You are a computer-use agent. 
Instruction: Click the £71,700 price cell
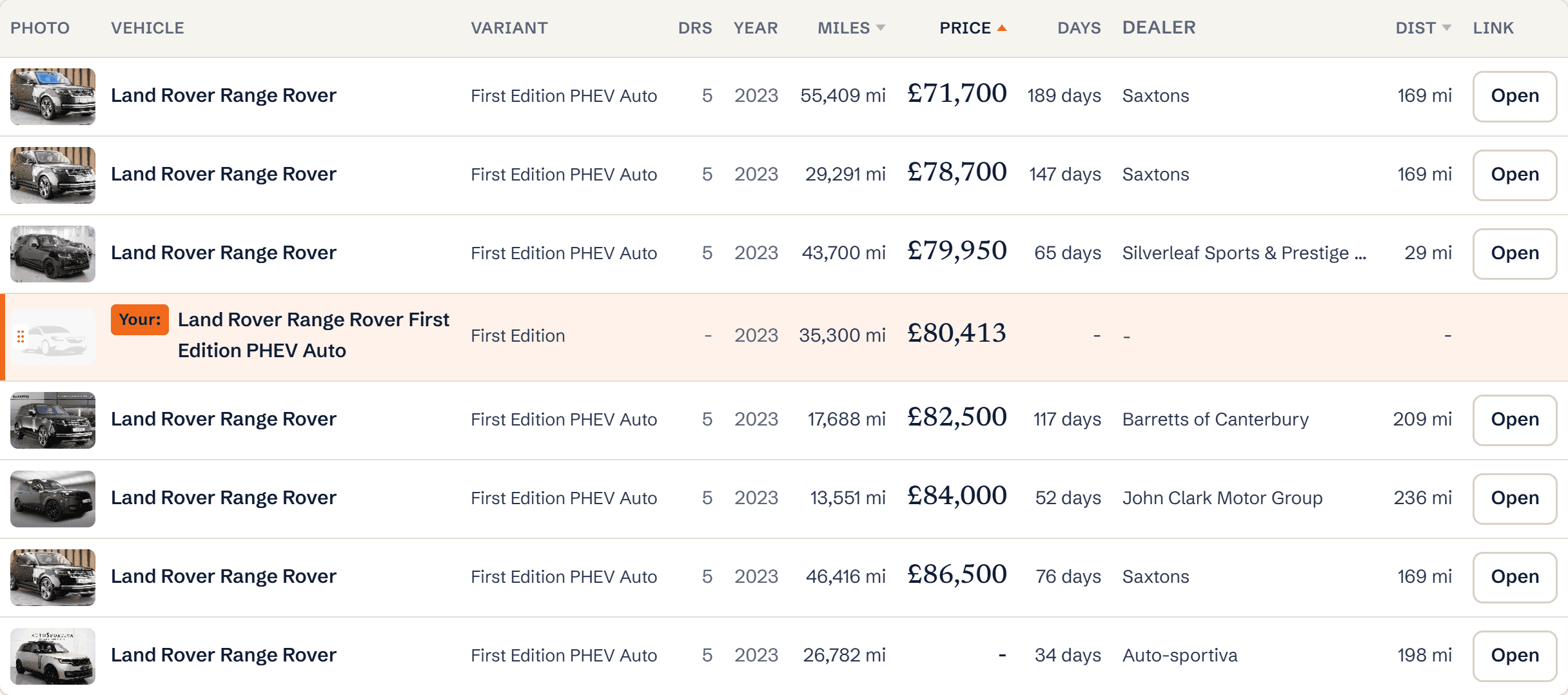(x=956, y=93)
